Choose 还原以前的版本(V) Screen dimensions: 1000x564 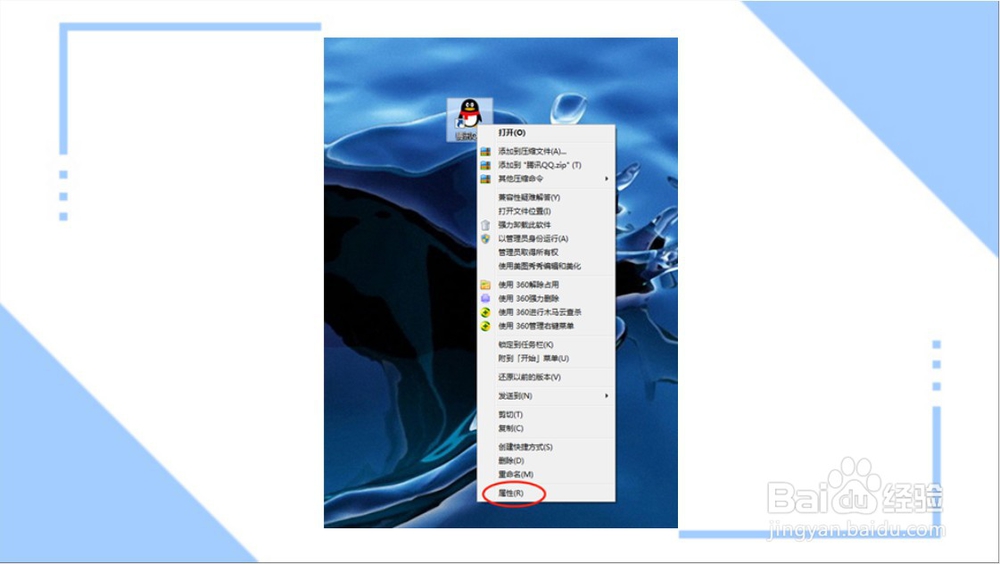coord(547,377)
